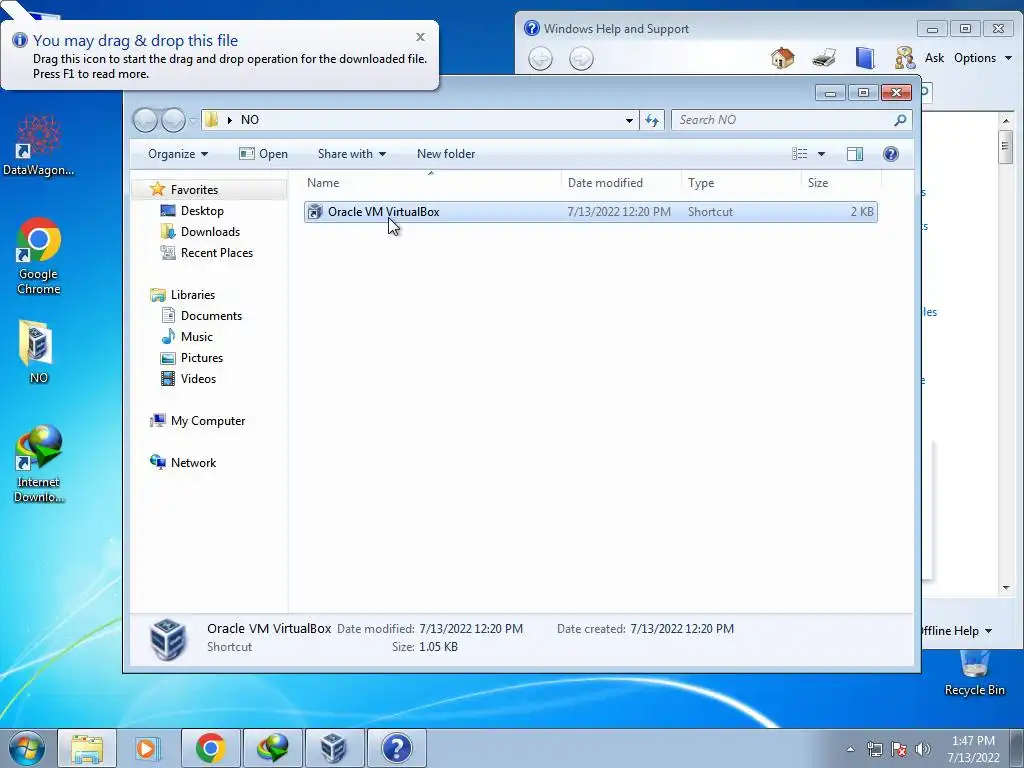1024x768 pixels.
Task: Open Help and Support taskbar icon
Action: pos(396,748)
